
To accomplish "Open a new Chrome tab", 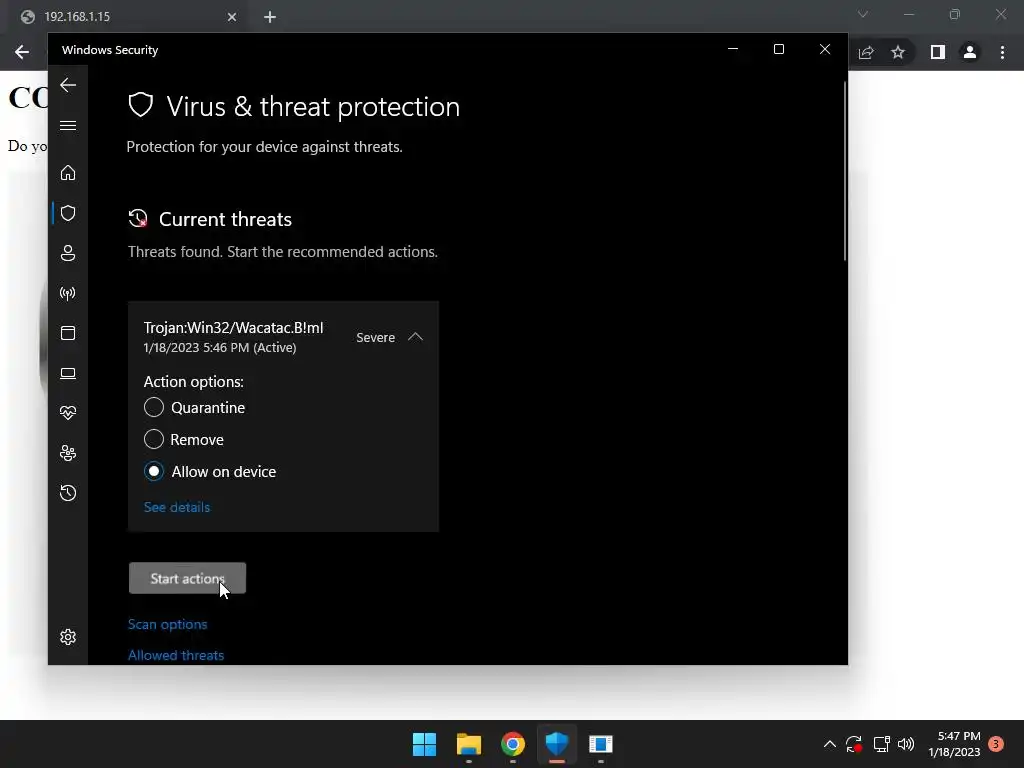I will [270, 17].
